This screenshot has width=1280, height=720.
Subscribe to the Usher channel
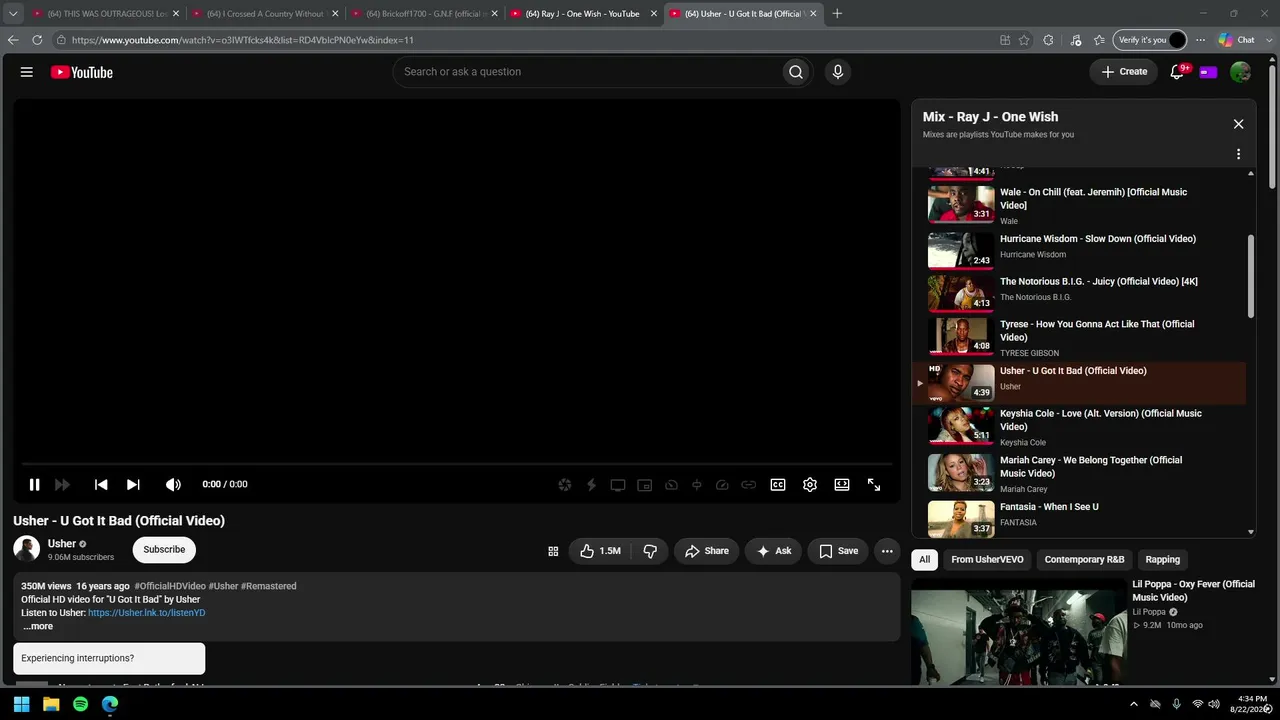[x=164, y=549]
